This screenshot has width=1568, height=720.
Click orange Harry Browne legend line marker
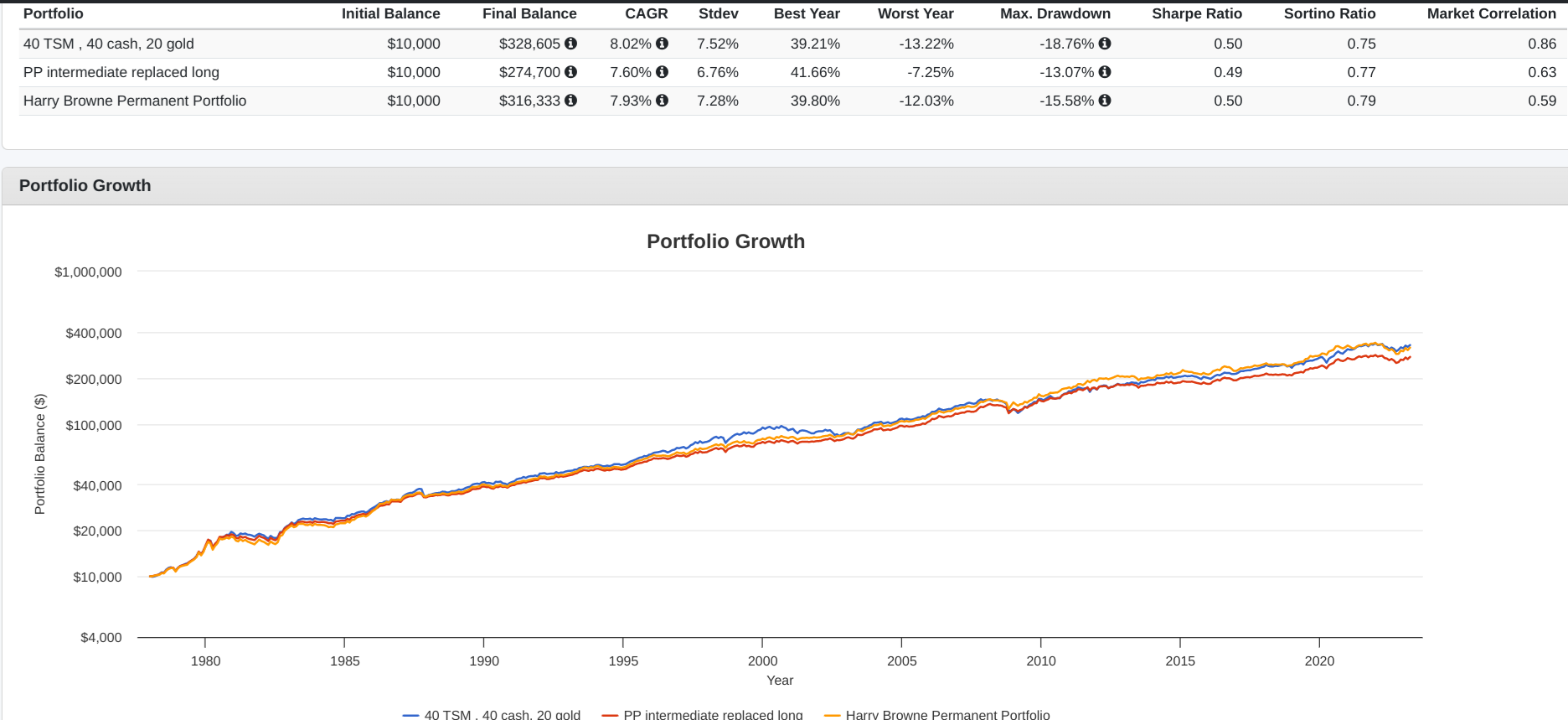(x=832, y=715)
